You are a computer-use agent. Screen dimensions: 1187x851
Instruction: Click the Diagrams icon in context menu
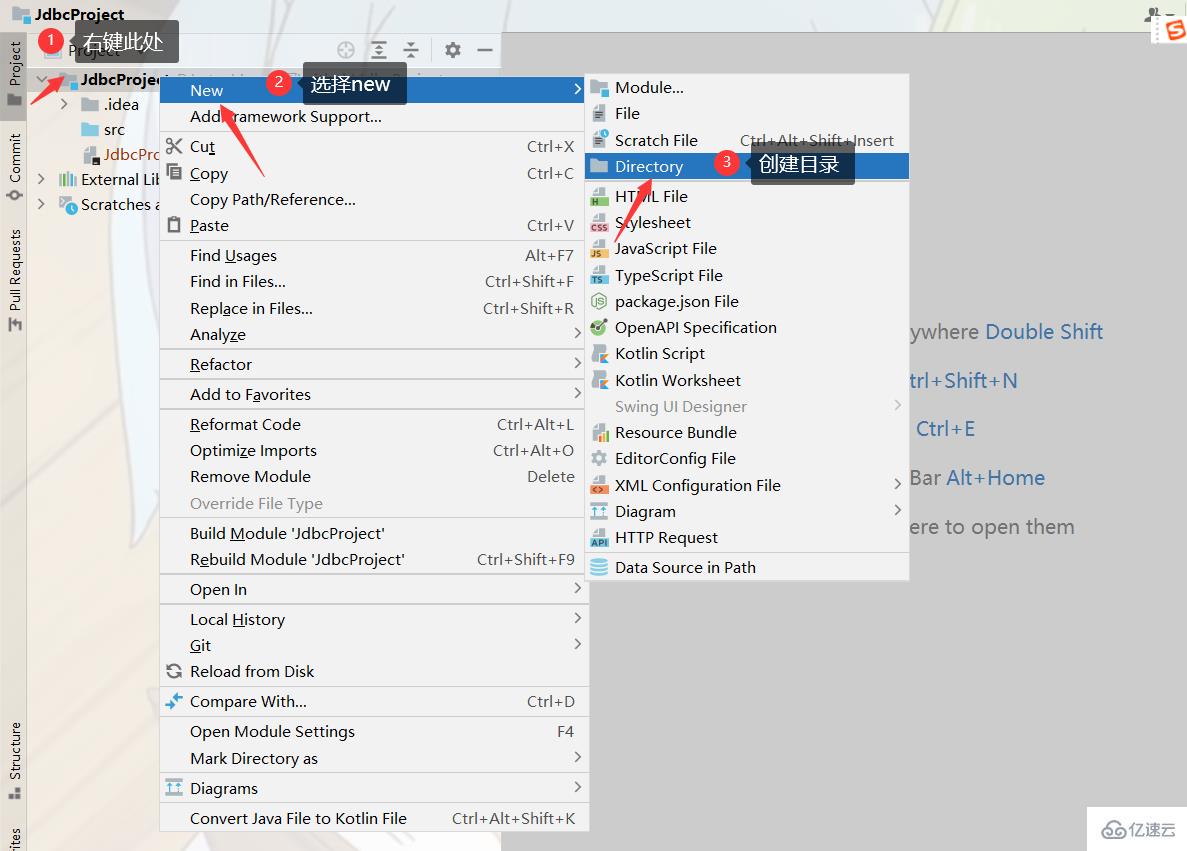(174, 787)
